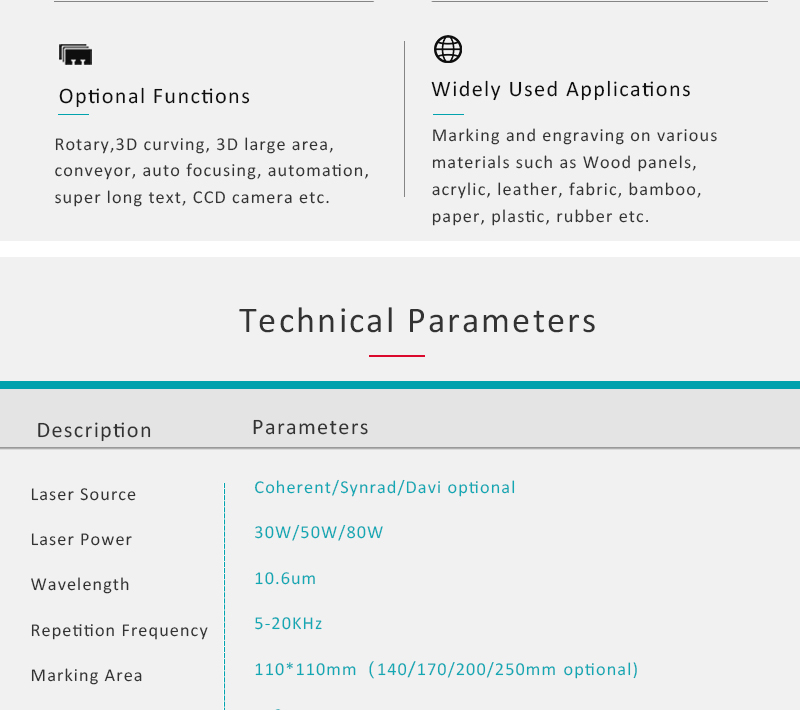Click the Technical Parameters title
The height and width of the screenshot is (710, 800).
coord(418,321)
